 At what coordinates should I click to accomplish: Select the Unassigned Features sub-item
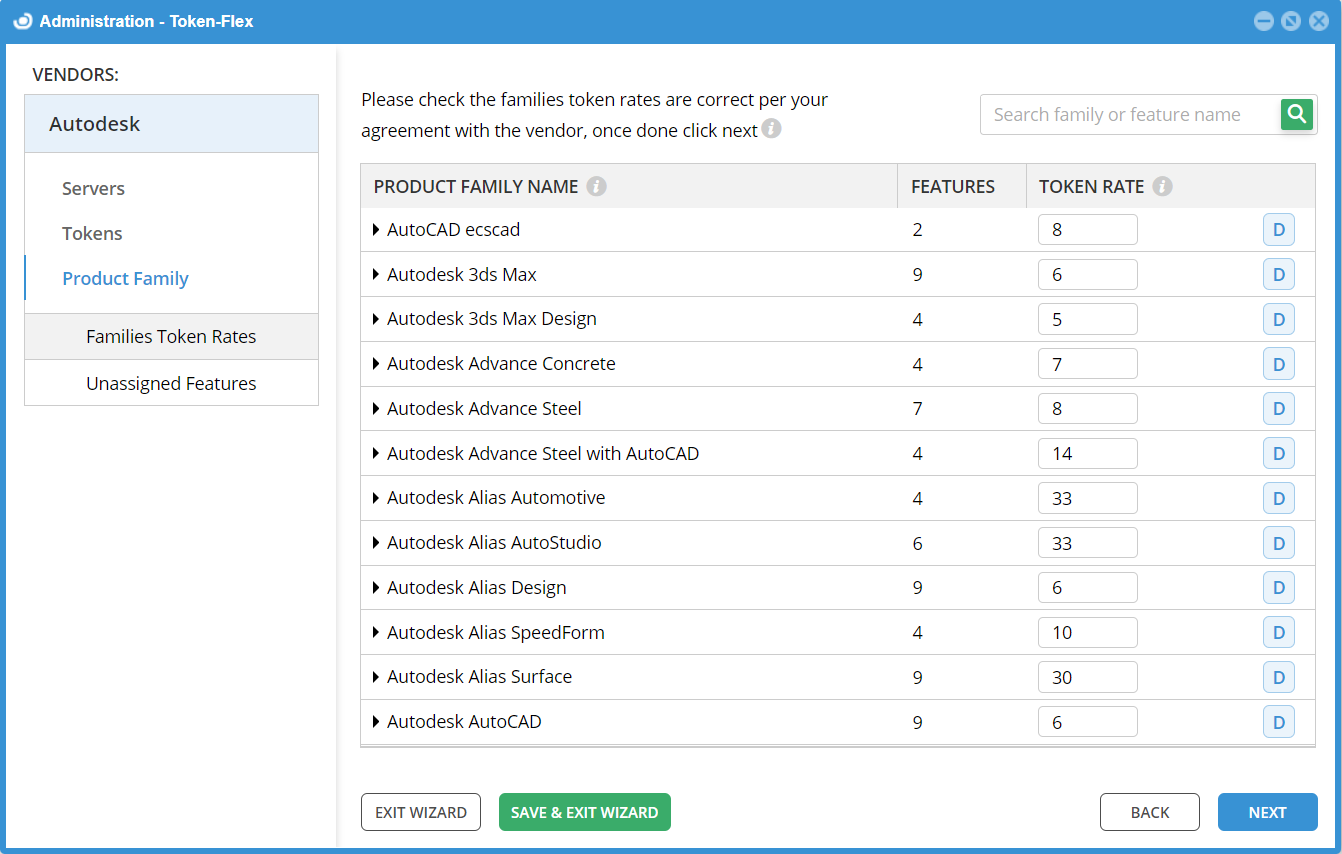pyautogui.click(x=171, y=384)
